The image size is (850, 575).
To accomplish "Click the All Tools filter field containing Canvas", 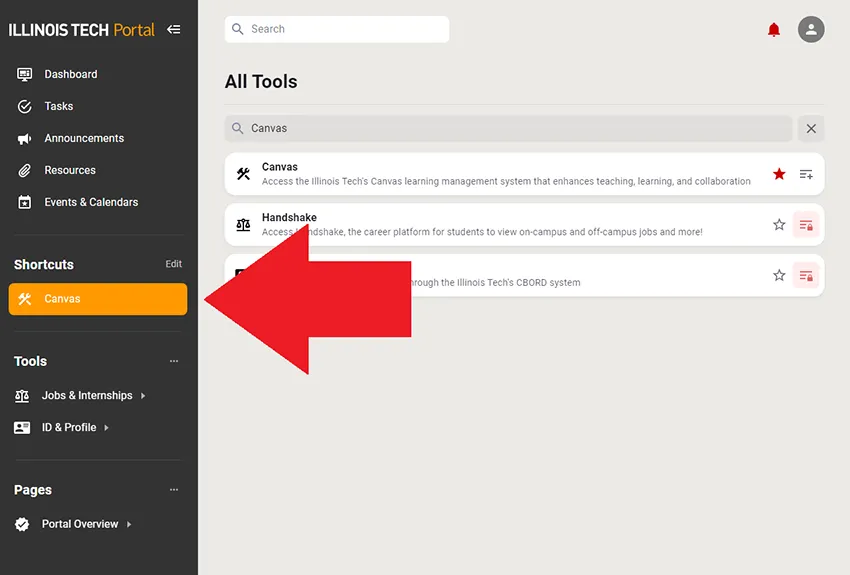I will click(x=508, y=128).
